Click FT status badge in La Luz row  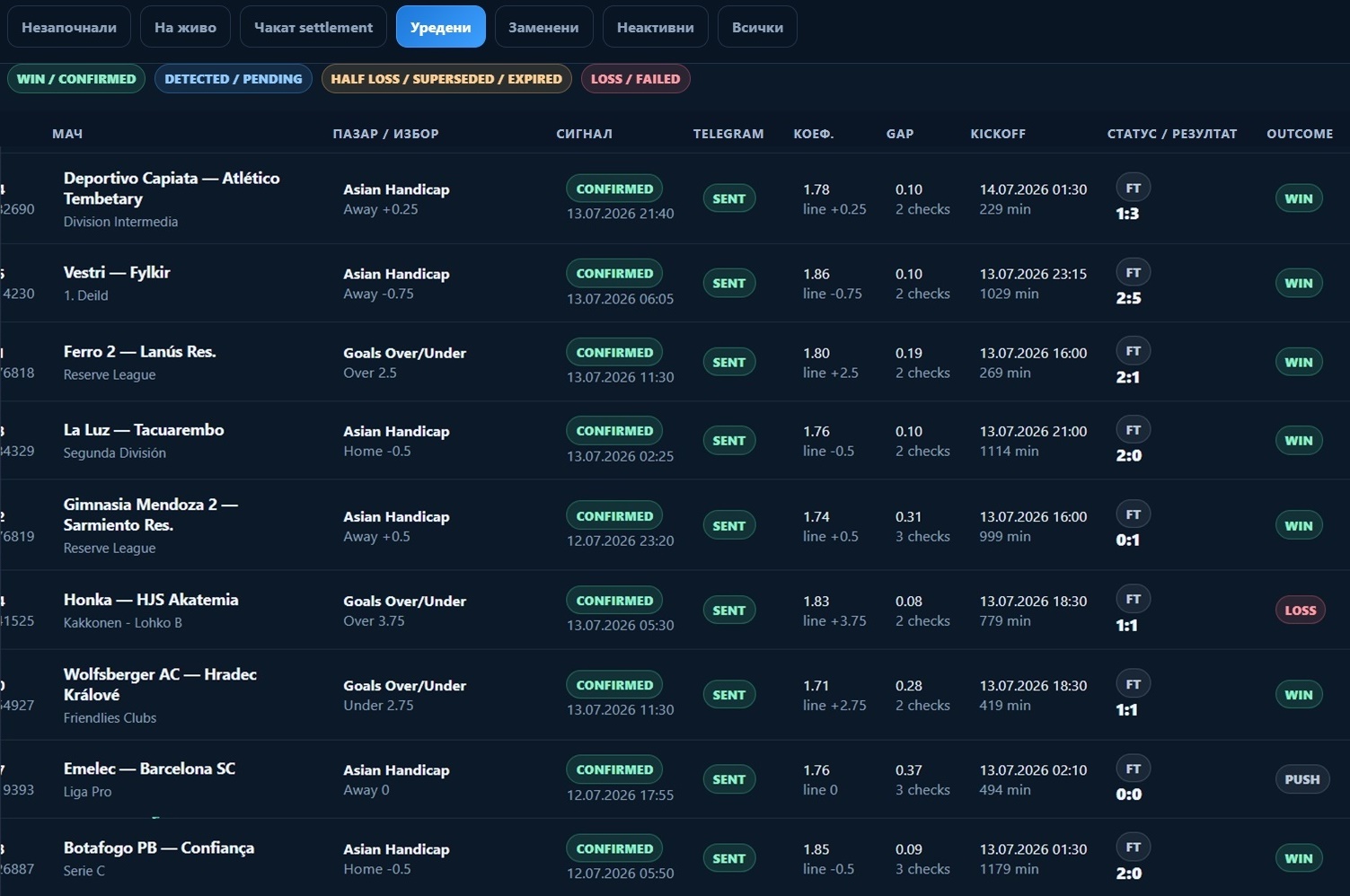coord(1134,430)
